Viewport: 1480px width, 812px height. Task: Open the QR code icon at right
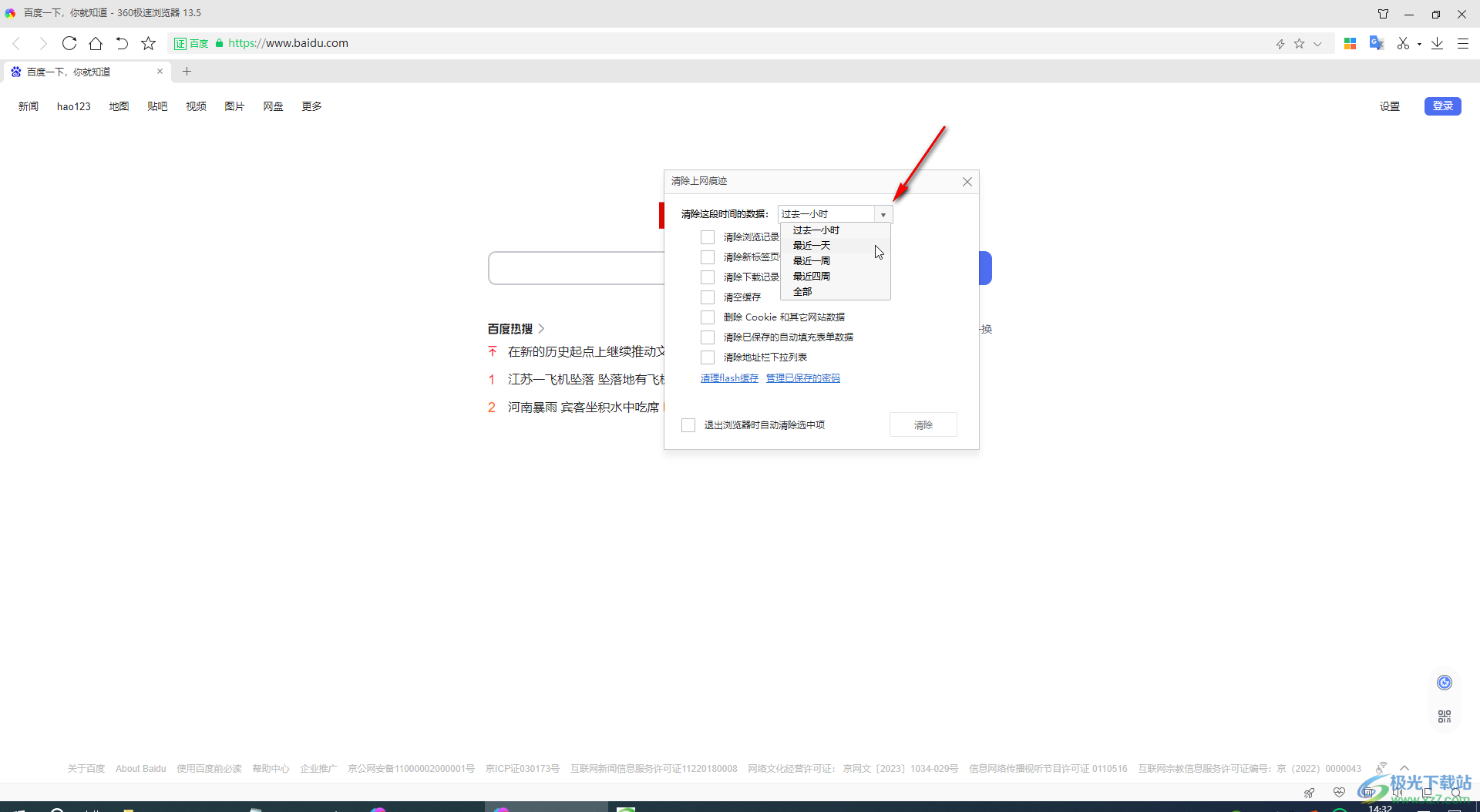pos(1445,716)
